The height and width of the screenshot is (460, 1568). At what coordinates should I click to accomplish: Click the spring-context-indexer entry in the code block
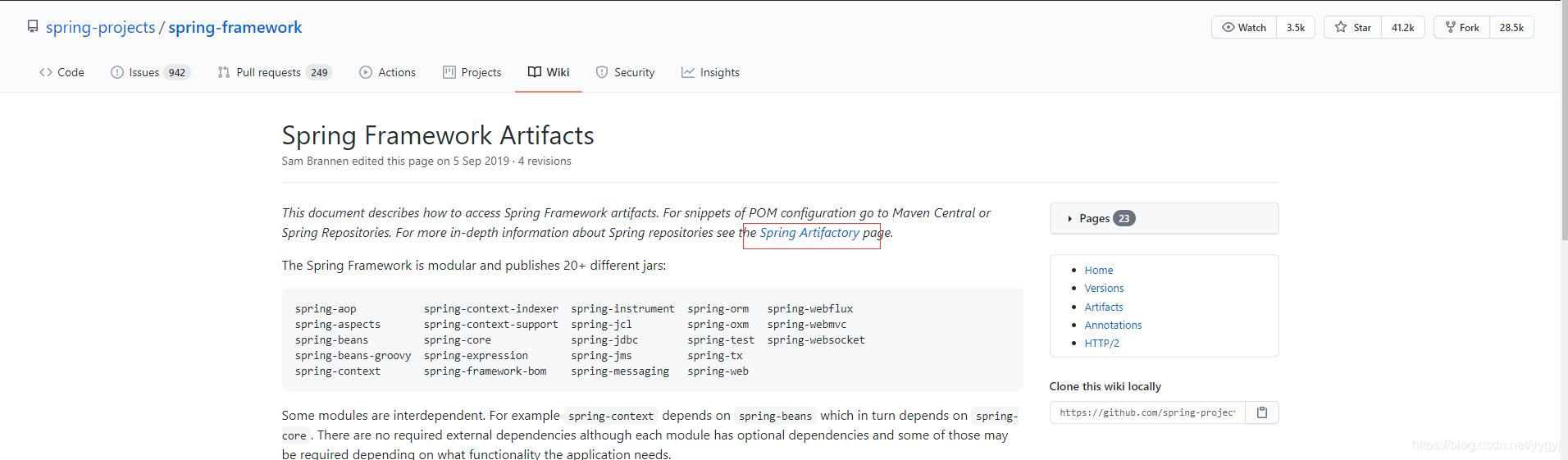tap(491, 309)
